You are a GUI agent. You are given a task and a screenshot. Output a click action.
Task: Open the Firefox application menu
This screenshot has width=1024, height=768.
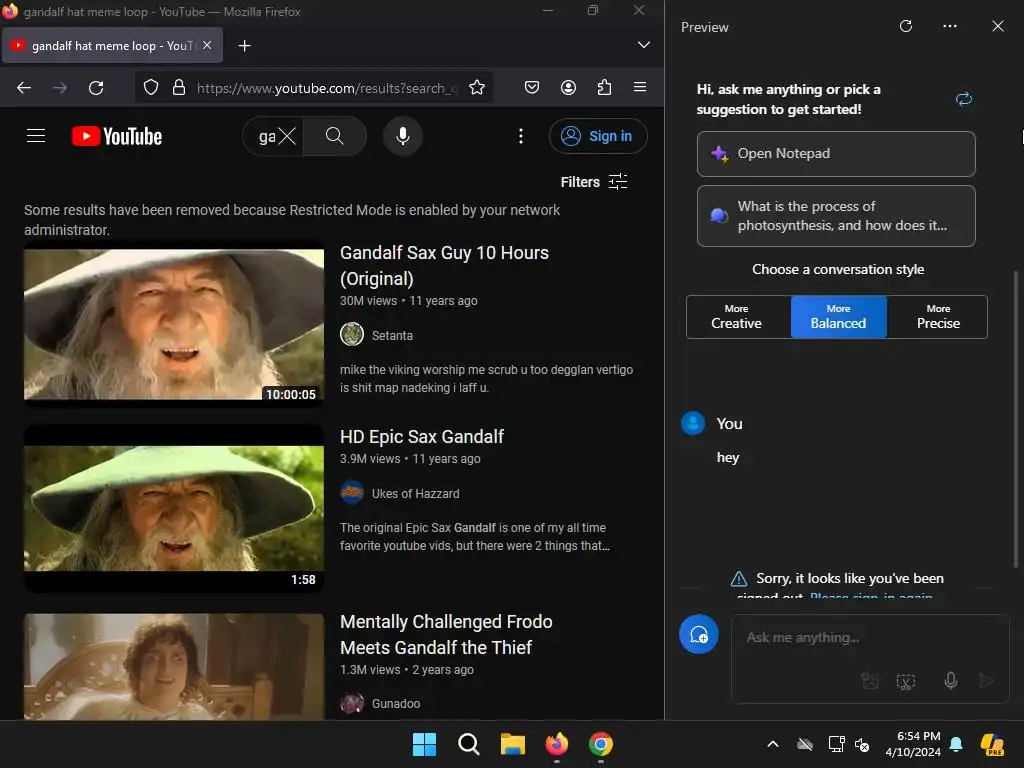[x=640, y=88]
